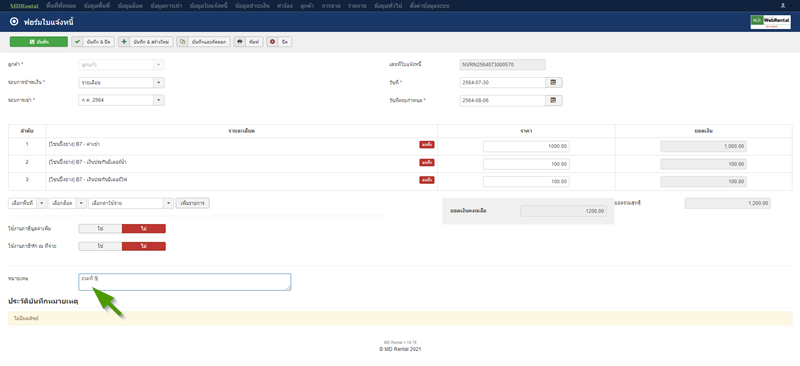Click the green checkmark icon in toolbar
Viewport: 800px width, 366px height.
point(78,42)
